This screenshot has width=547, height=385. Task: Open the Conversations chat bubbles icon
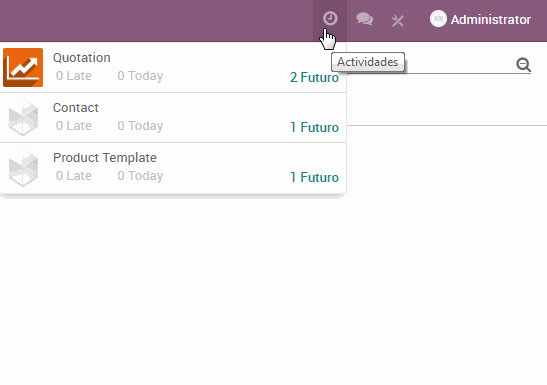[365, 19]
